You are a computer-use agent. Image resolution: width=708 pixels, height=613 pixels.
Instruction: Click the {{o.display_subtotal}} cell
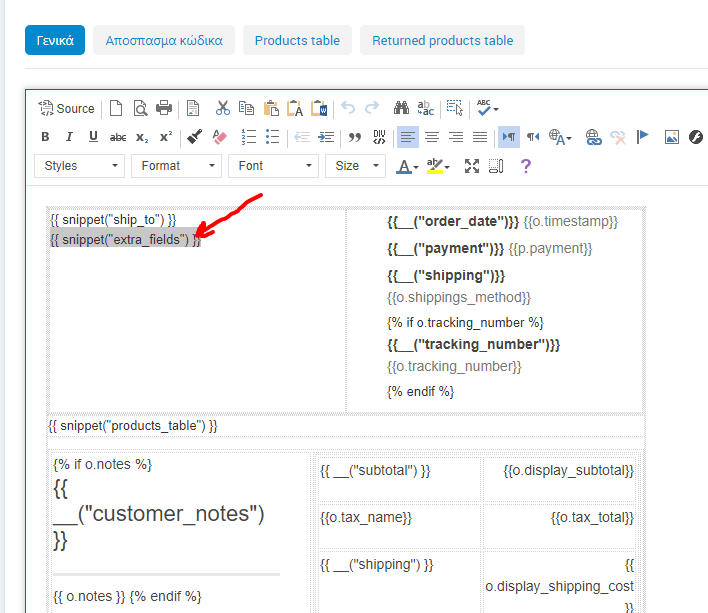568,470
